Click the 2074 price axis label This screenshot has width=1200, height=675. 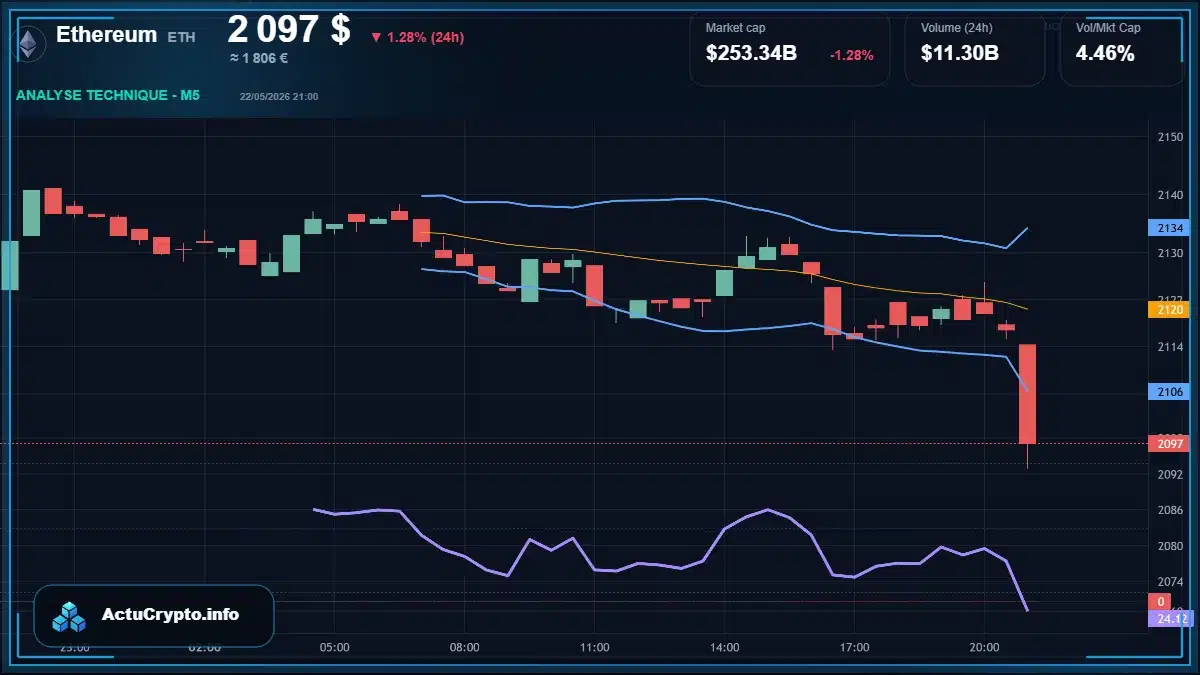click(1169, 582)
